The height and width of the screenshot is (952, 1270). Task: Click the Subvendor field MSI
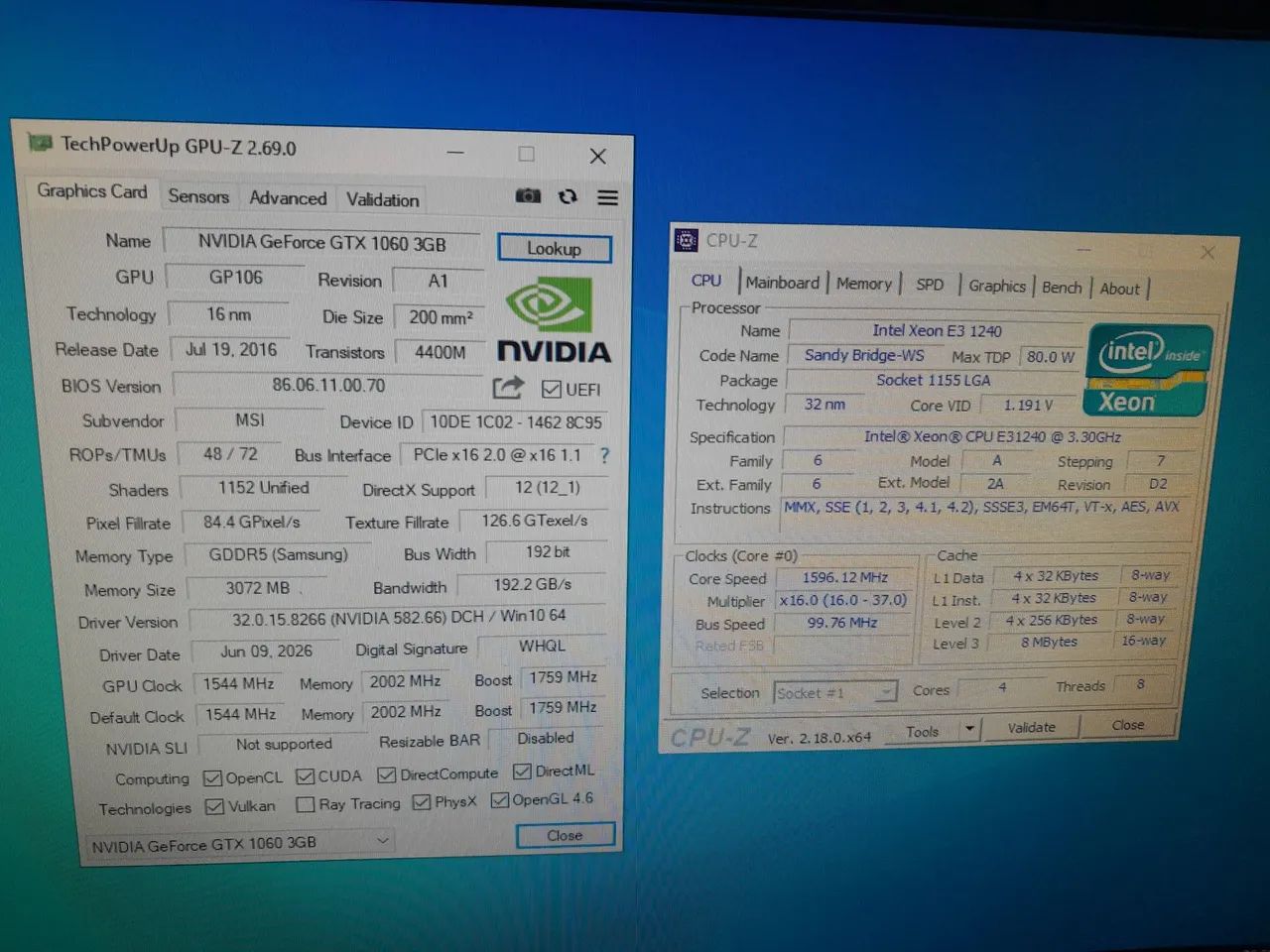(250, 420)
